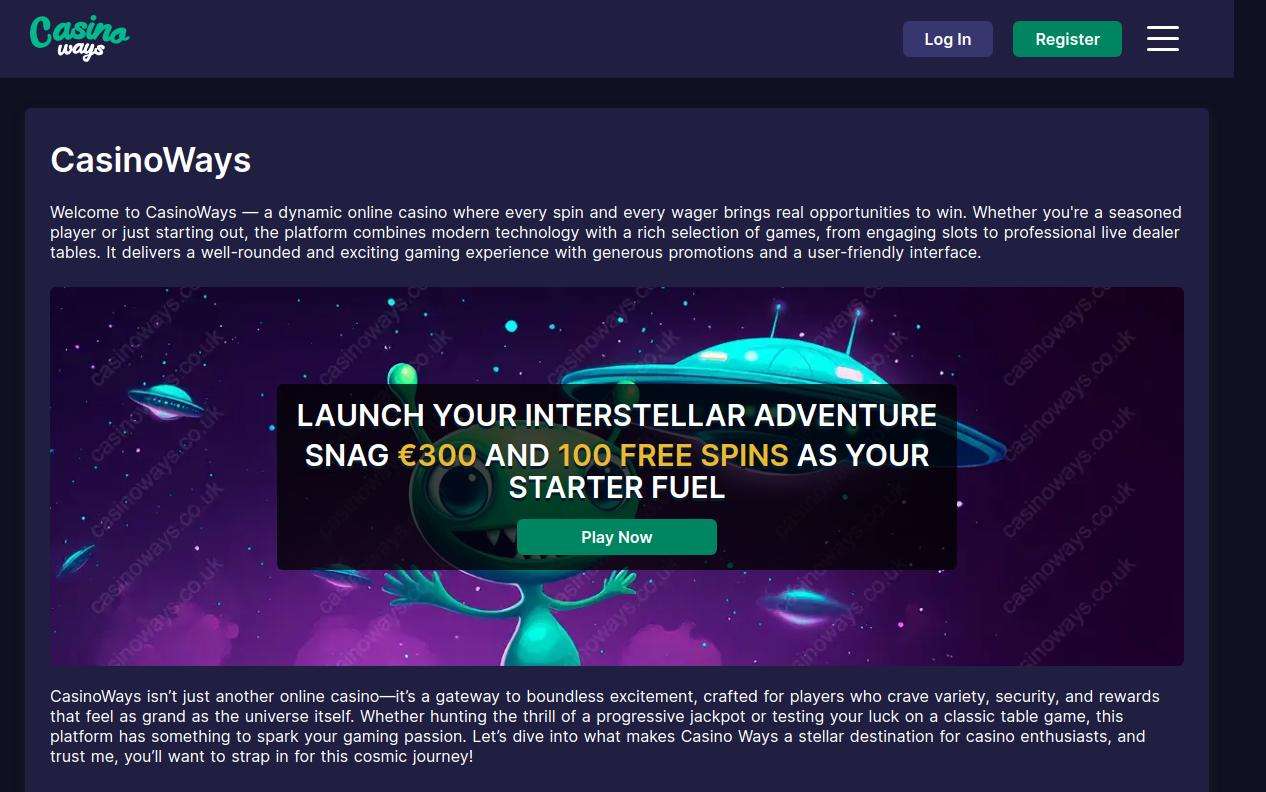Click the tiny UFO at the banner's lower left edge

[x=75, y=558]
